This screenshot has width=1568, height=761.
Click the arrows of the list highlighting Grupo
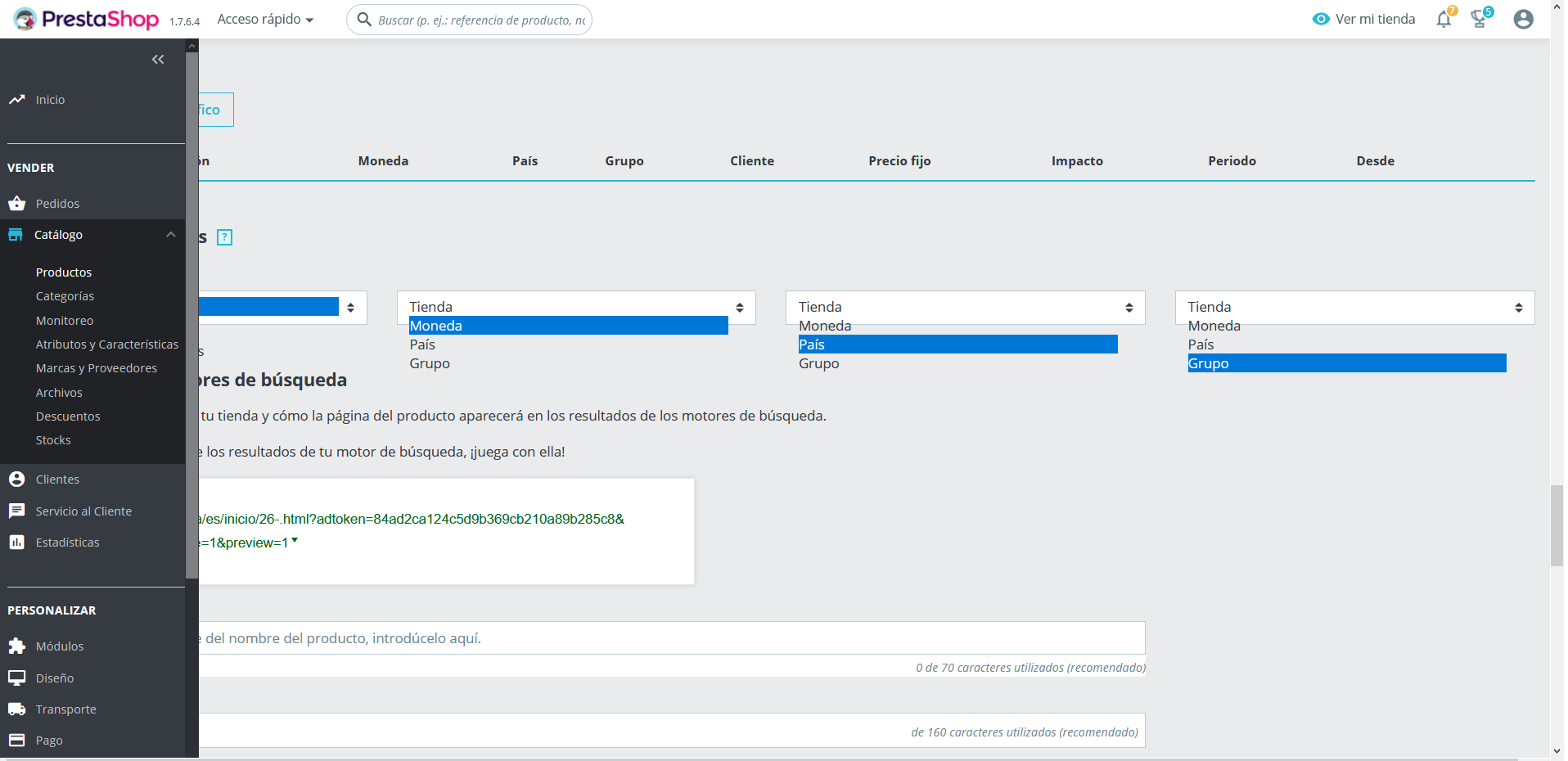(1519, 308)
